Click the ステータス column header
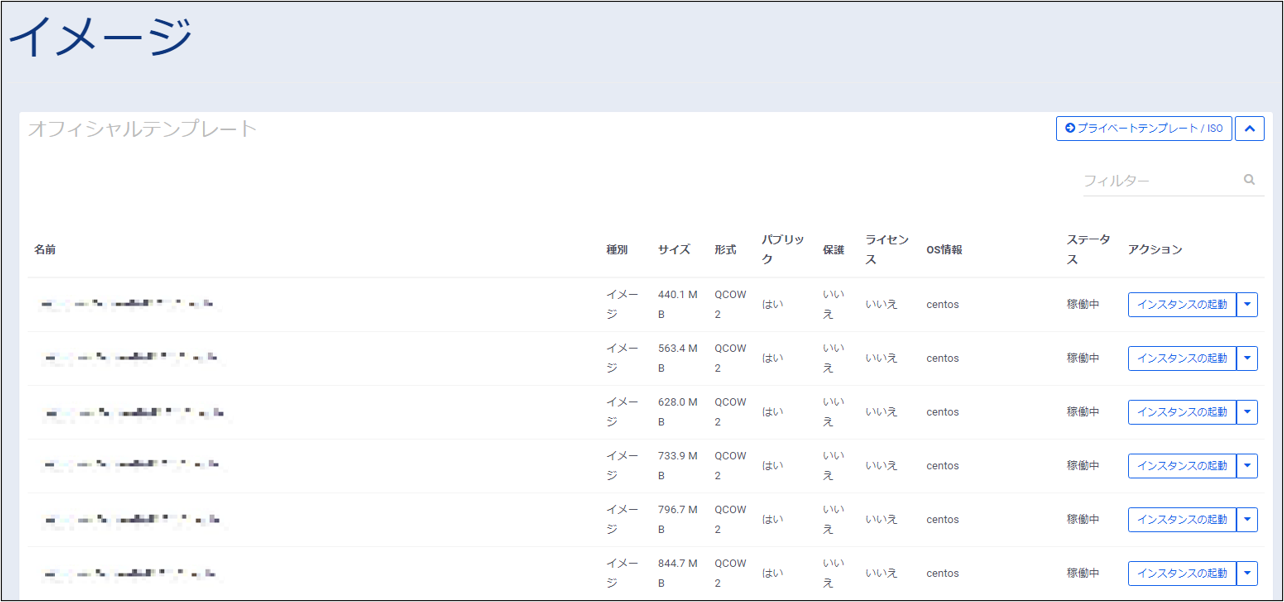This screenshot has height=602, width=1284. (x=1088, y=250)
